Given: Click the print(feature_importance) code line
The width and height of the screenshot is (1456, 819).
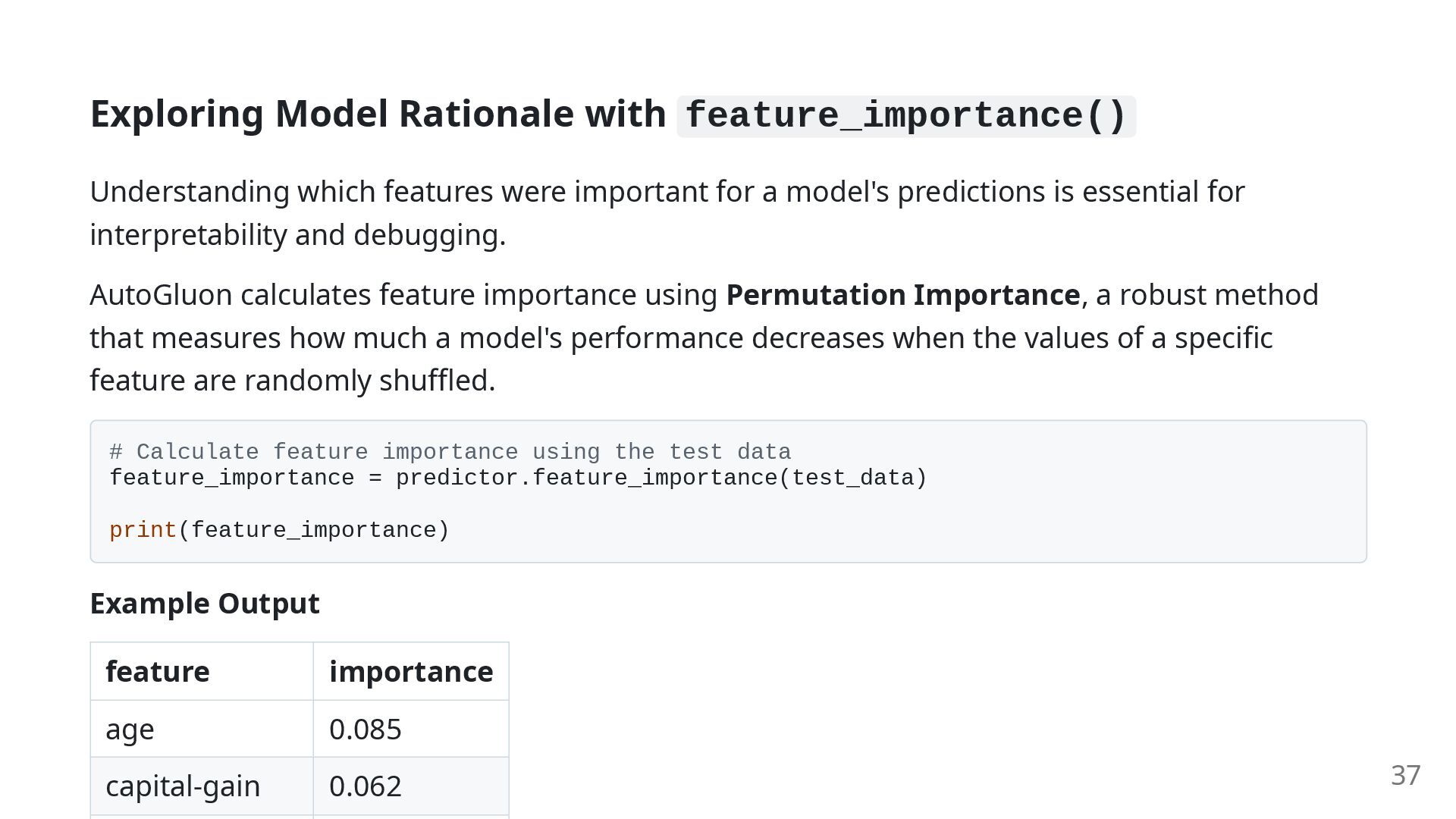Looking at the screenshot, I should 279,530.
